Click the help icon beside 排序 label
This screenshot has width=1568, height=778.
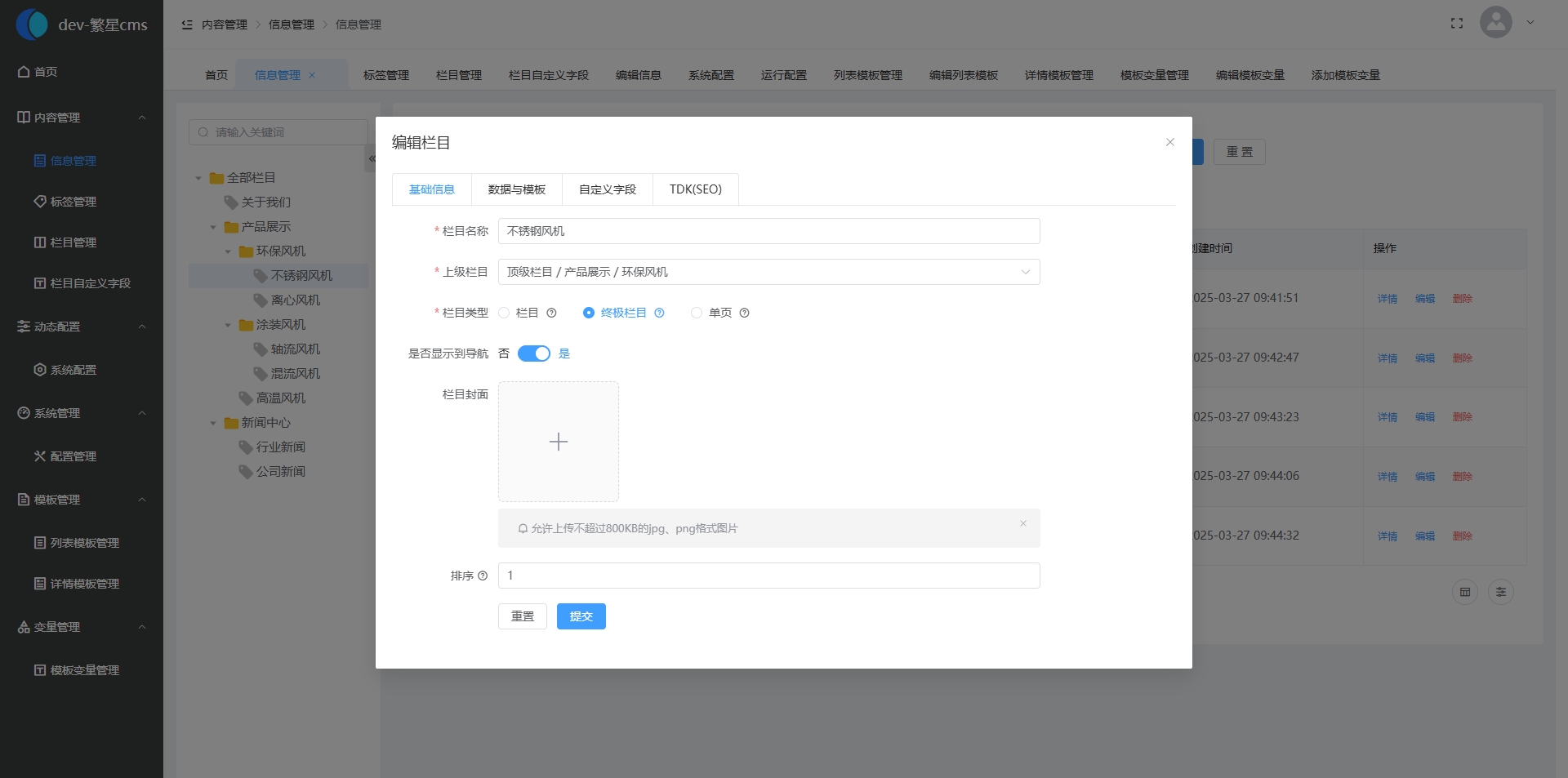(x=483, y=576)
